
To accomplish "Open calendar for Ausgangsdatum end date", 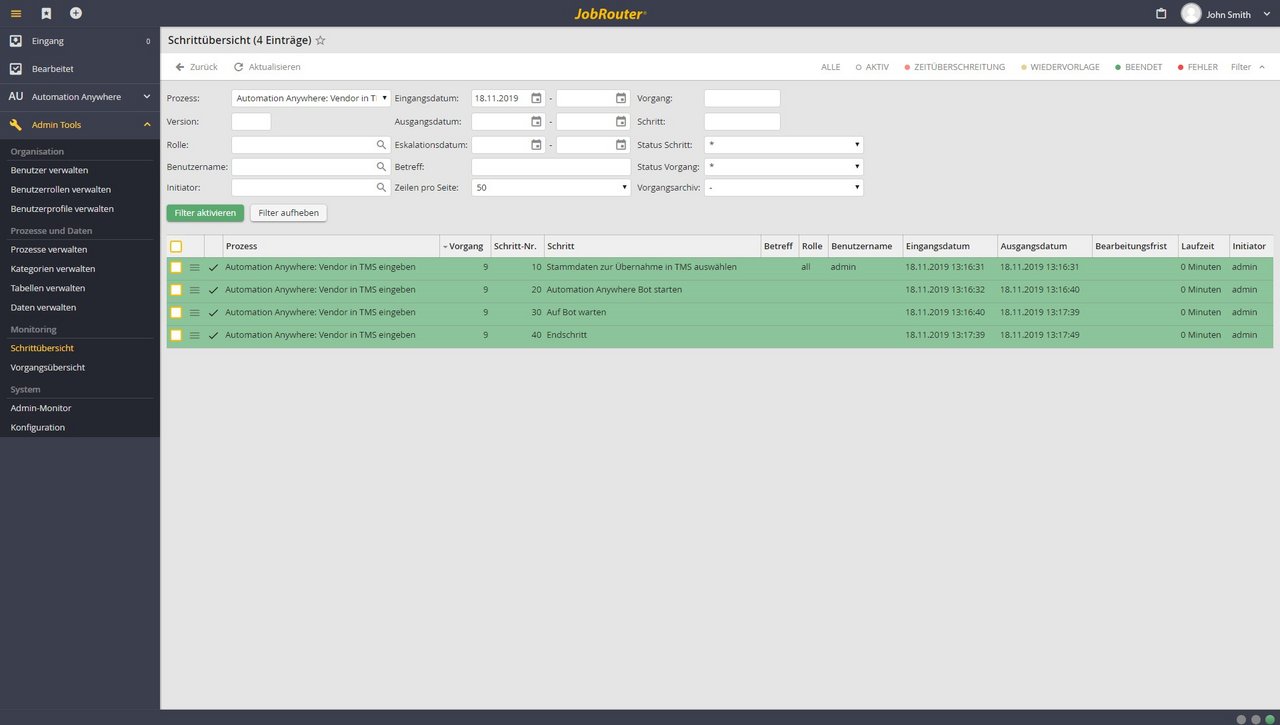I will tap(621, 121).
